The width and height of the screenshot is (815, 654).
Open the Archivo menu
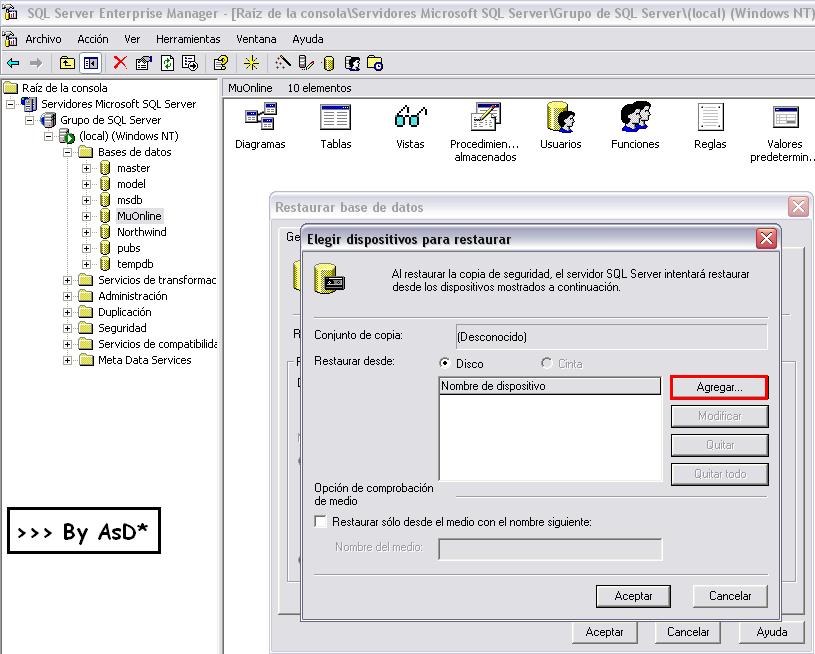coord(43,39)
